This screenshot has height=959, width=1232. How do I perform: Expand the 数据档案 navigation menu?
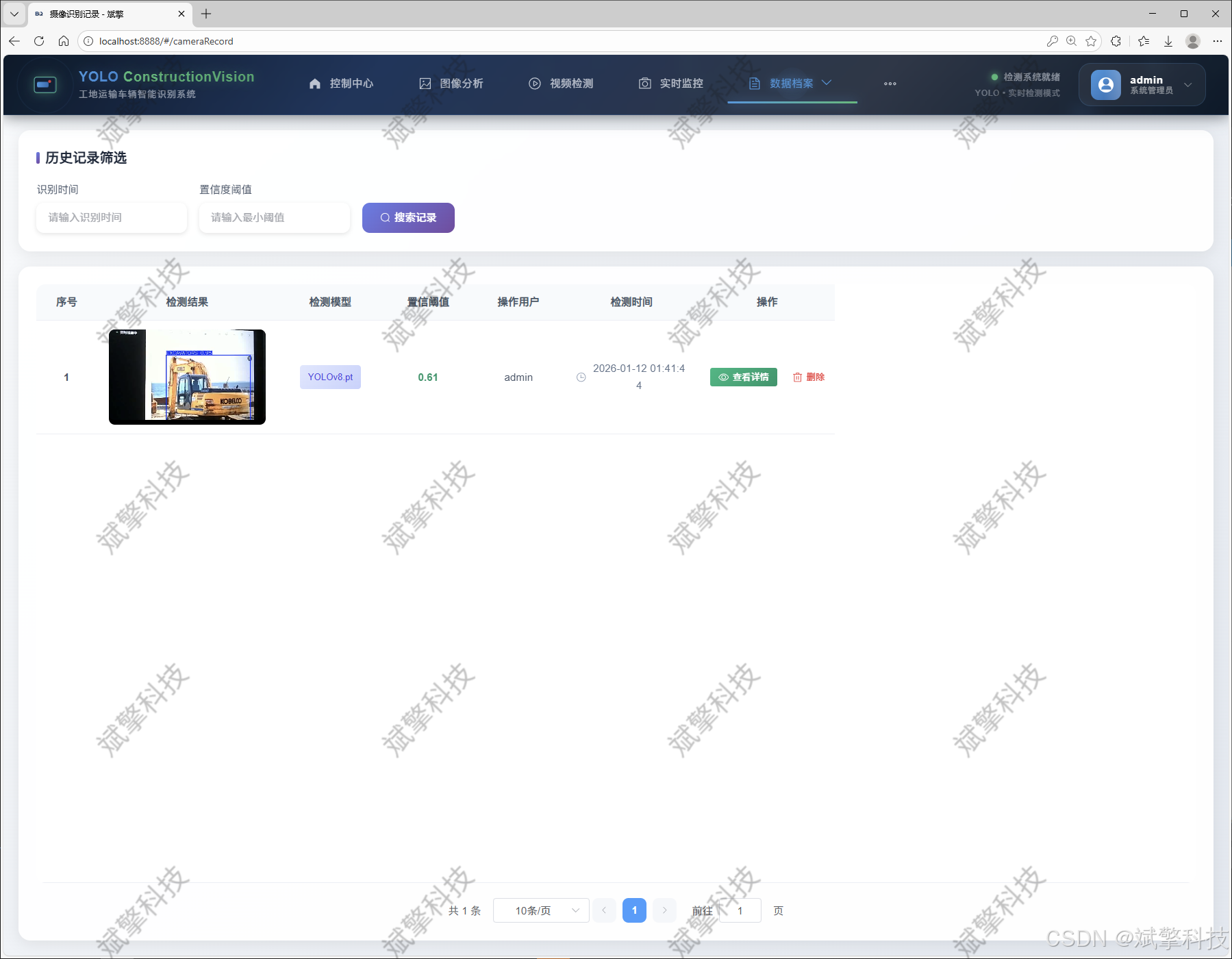click(x=791, y=84)
